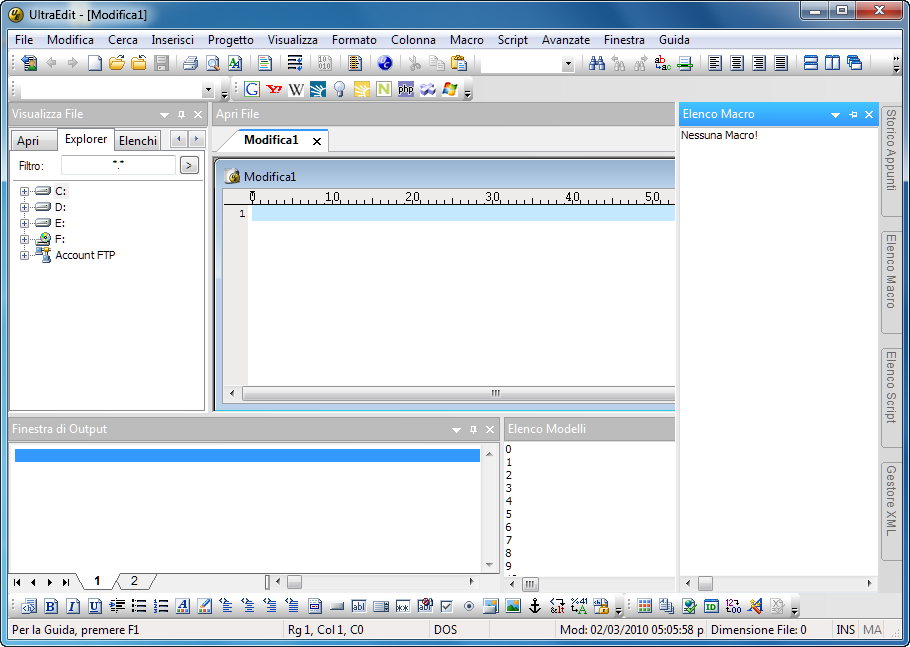Close the Modifica1 document tab
This screenshot has width=910, height=647.
317,141
